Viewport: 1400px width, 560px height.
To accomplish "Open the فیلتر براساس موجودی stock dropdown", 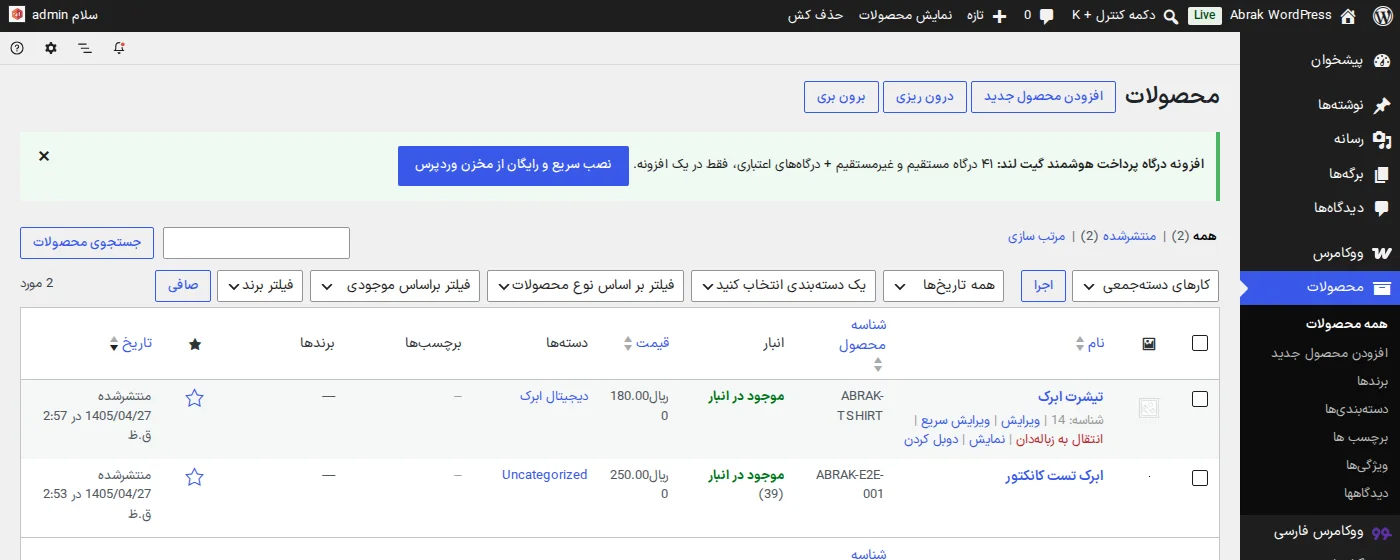I will [x=395, y=285].
